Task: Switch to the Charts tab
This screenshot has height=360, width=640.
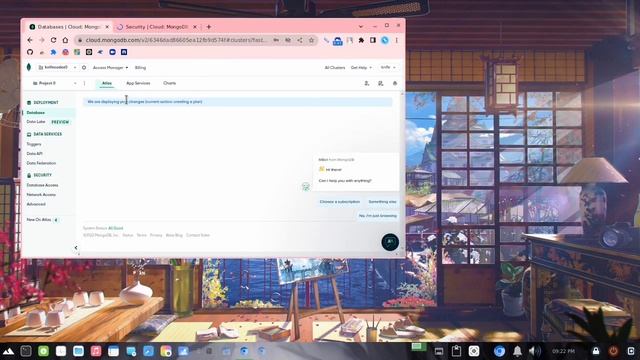Action: 169,83
